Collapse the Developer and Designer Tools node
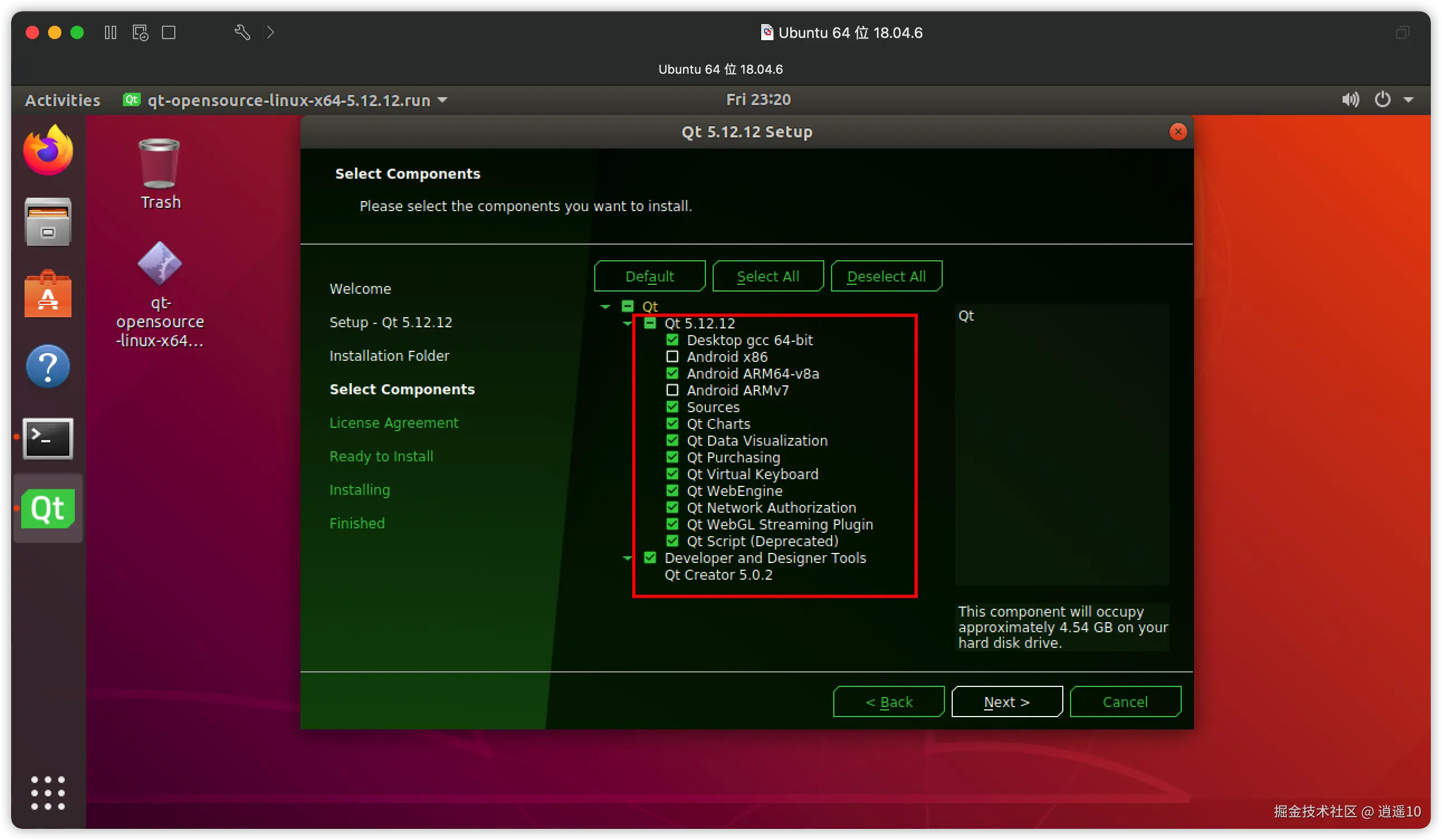Image resolution: width=1442 pixels, height=840 pixels. point(627,559)
